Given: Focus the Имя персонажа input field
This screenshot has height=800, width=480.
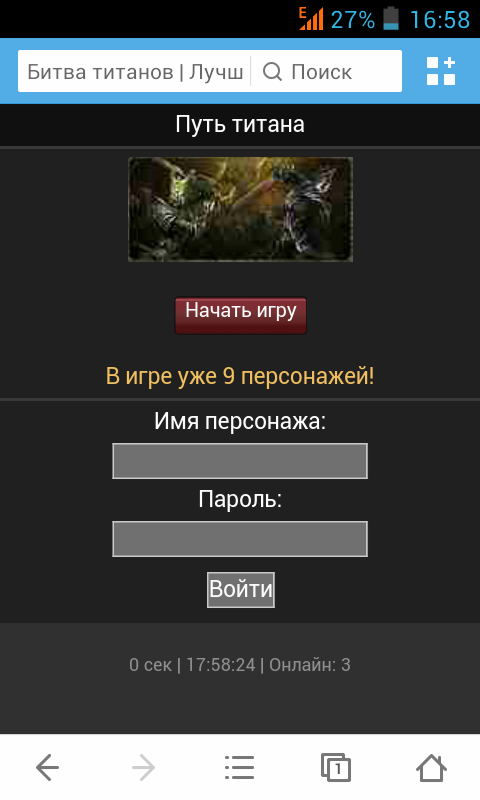Looking at the screenshot, I should click(x=240, y=461).
